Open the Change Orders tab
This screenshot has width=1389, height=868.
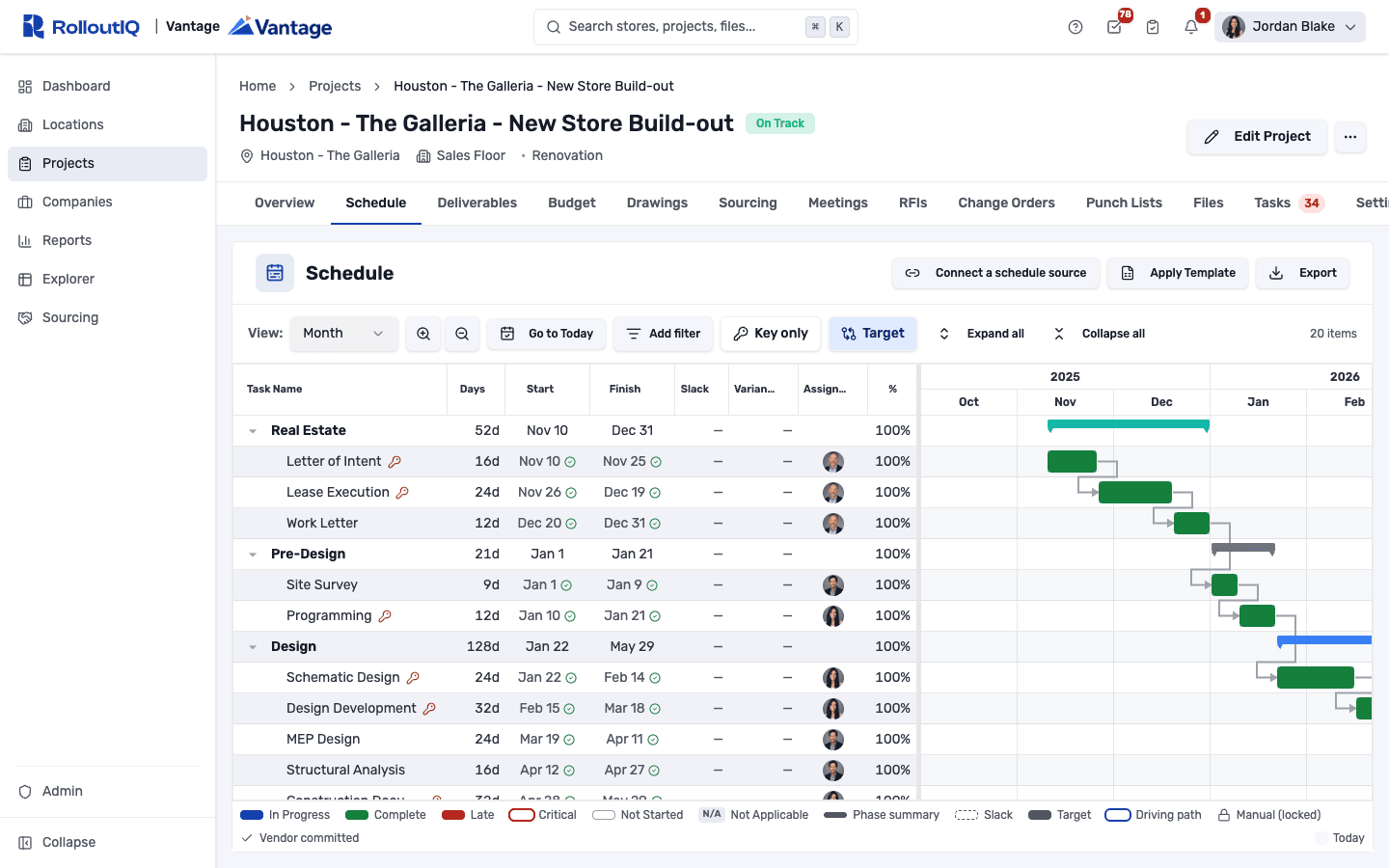coord(1006,203)
